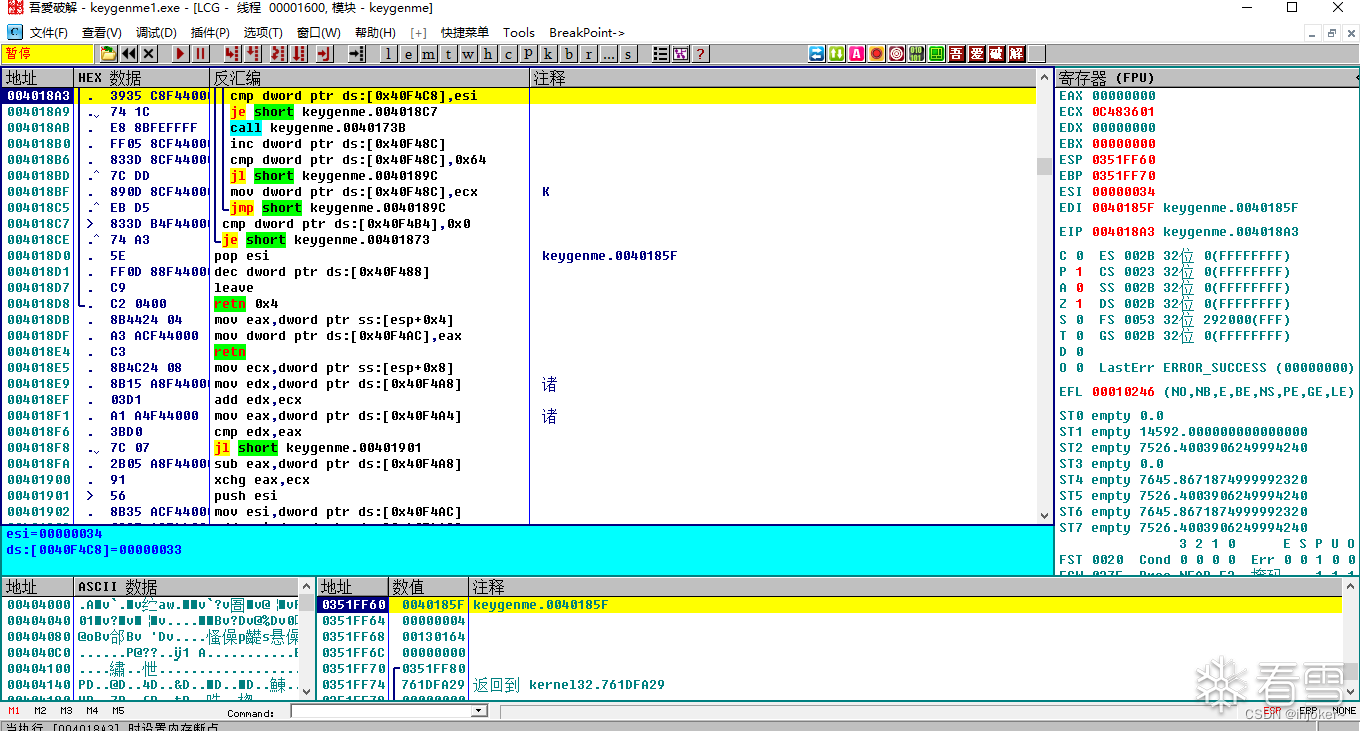Screen dimensions: 1360x731
Task: Open the CPU window with the 'c' button
Action: point(508,54)
